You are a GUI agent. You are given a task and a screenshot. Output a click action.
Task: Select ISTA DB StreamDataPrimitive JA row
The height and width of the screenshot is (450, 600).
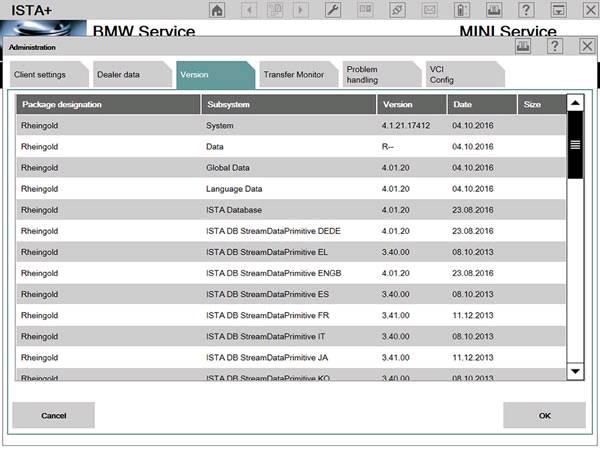[291, 357]
